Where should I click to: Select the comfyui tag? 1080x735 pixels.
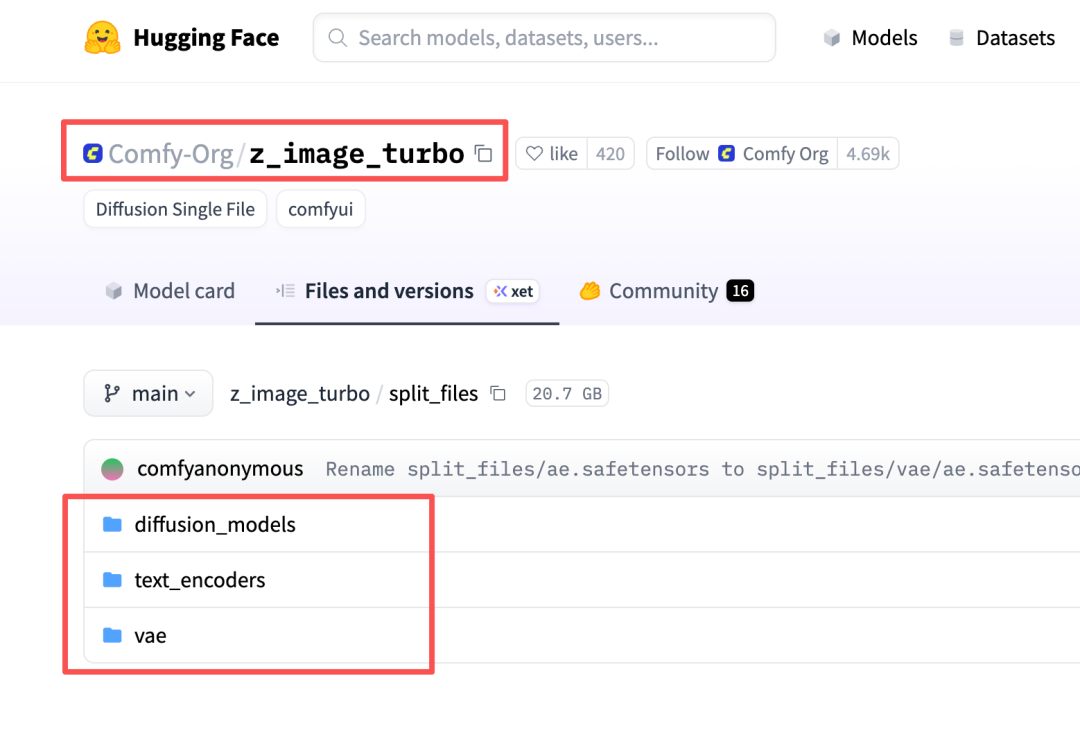pos(320,209)
